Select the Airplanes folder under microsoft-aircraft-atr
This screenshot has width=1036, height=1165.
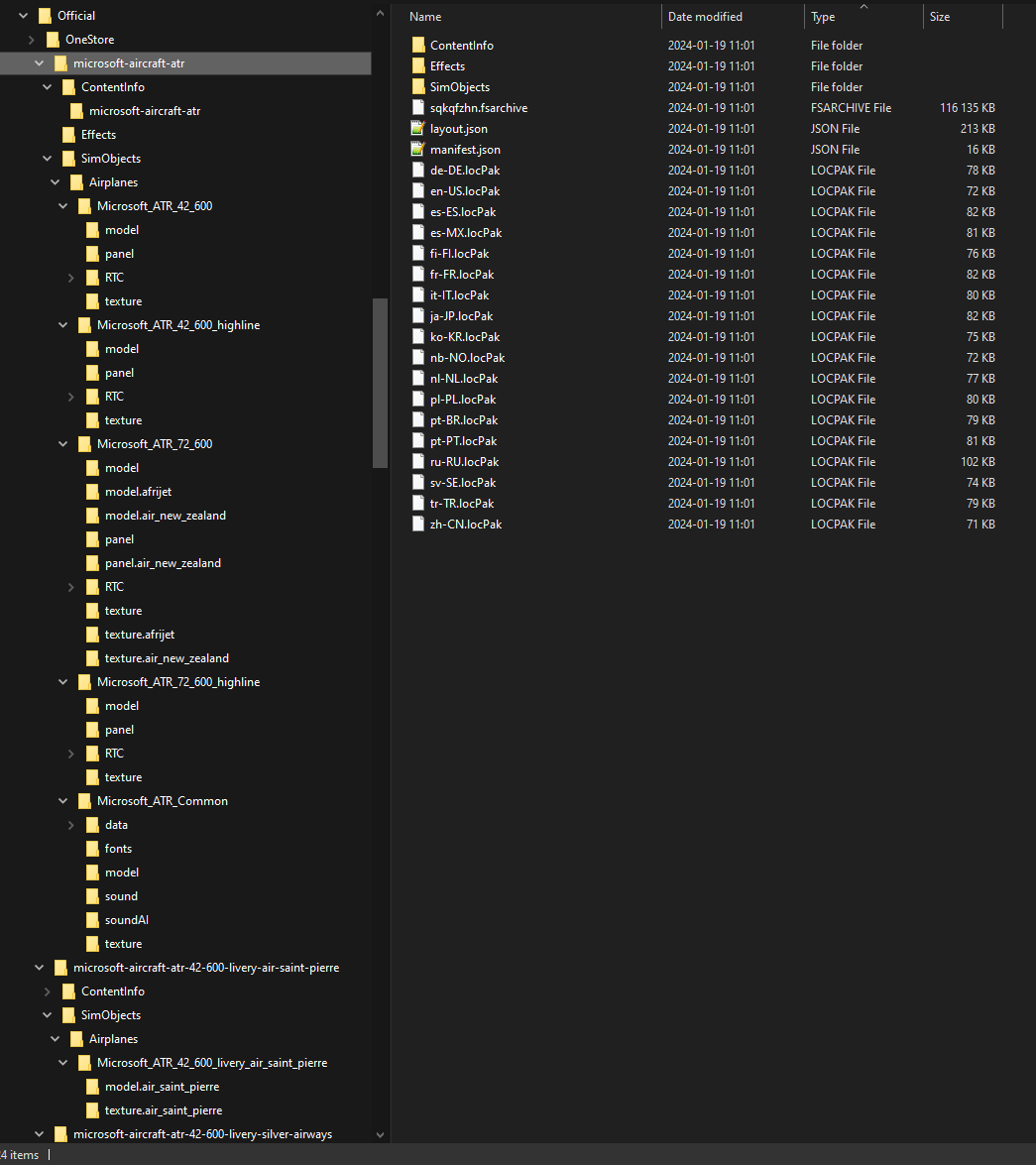point(114,182)
